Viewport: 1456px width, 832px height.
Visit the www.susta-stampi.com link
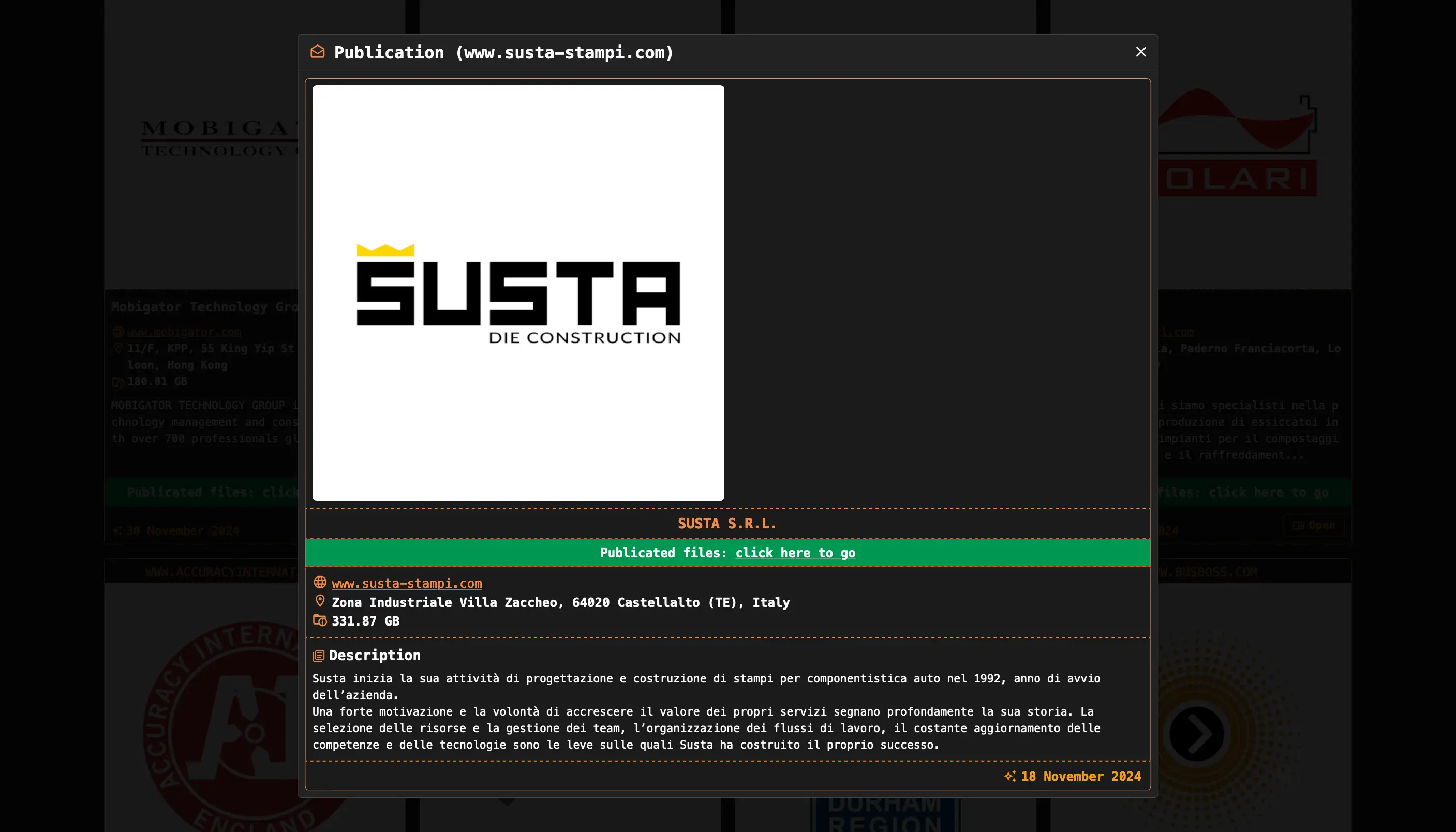coord(406,584)
